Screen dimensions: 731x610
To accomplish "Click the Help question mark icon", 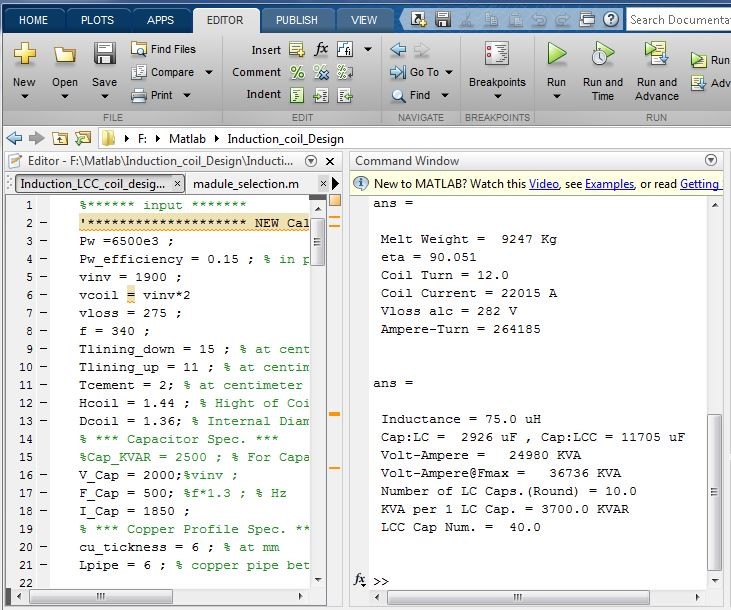I will pyautogui.click(x=611, y=19).
